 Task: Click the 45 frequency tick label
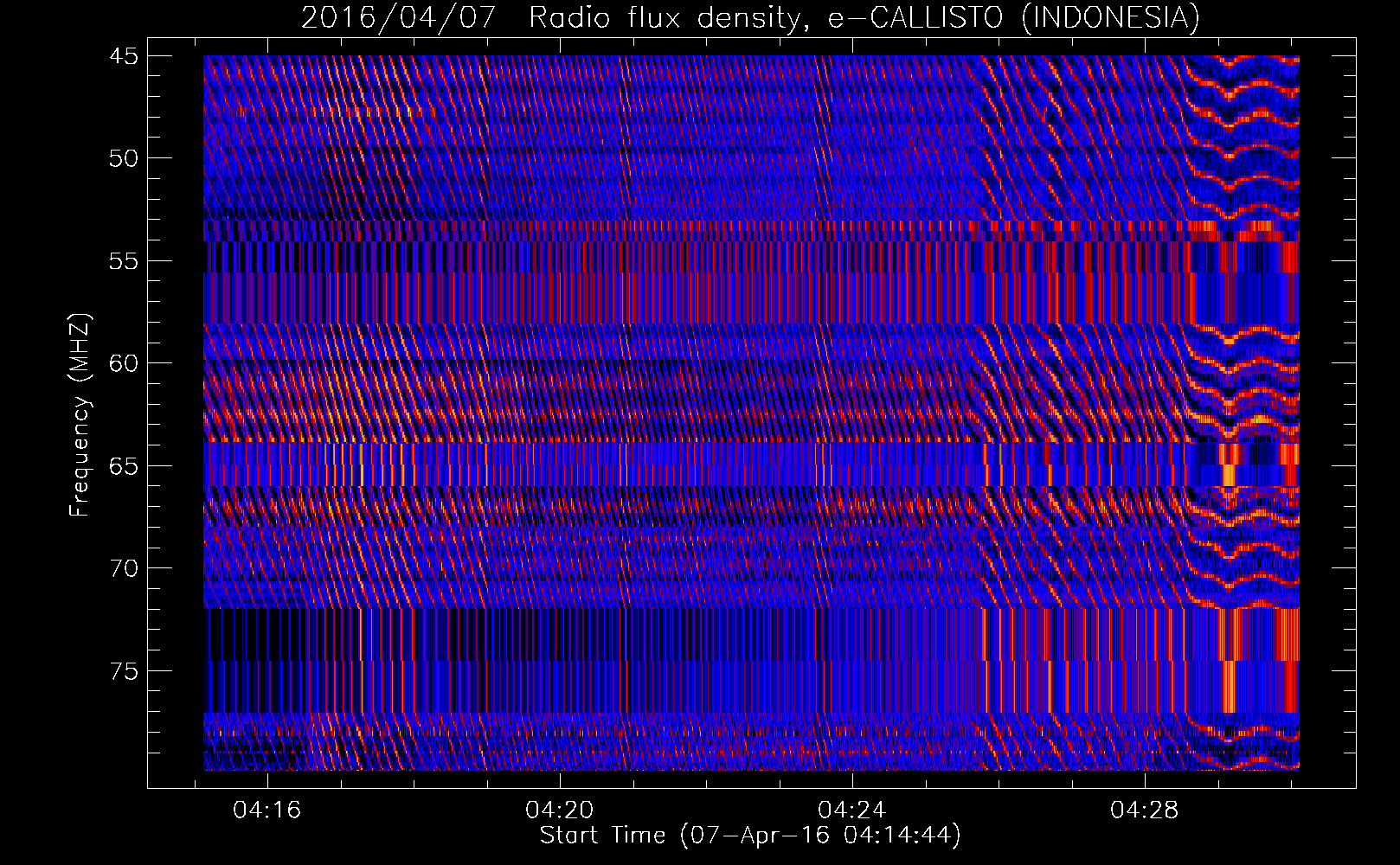tap(124, 56)
